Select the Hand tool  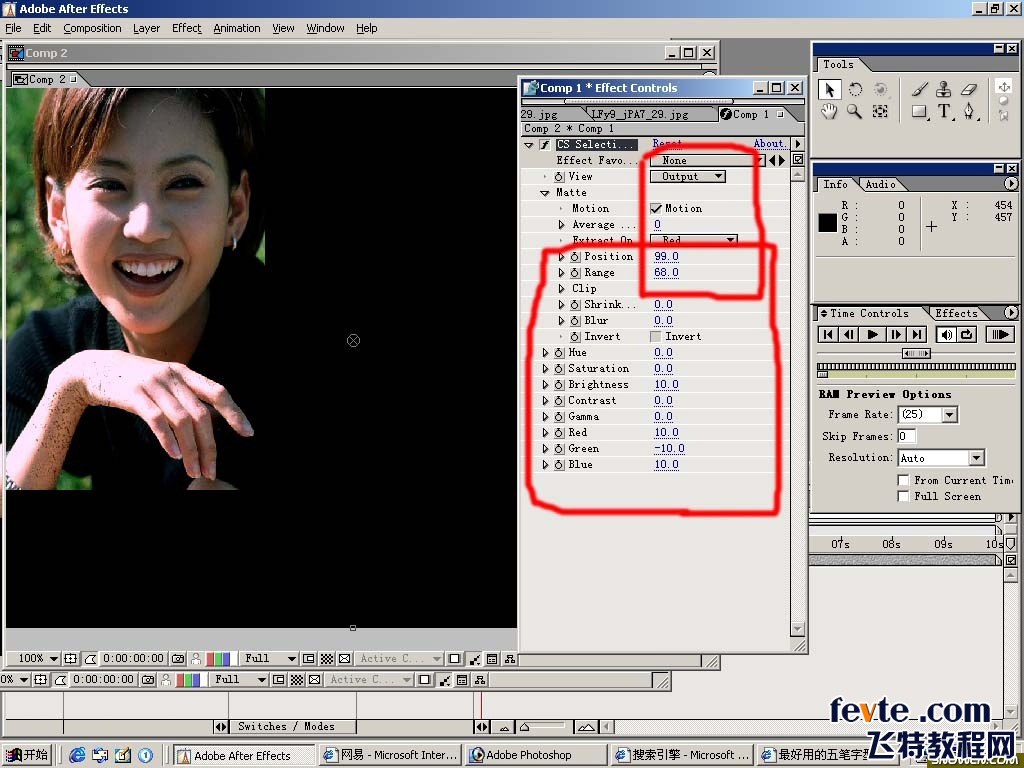(x=829, y=111)
